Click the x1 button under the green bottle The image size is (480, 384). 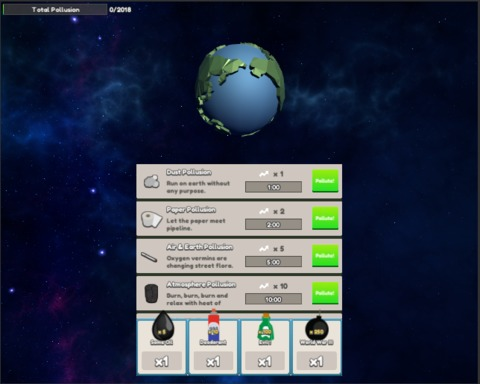click(265, 361)
